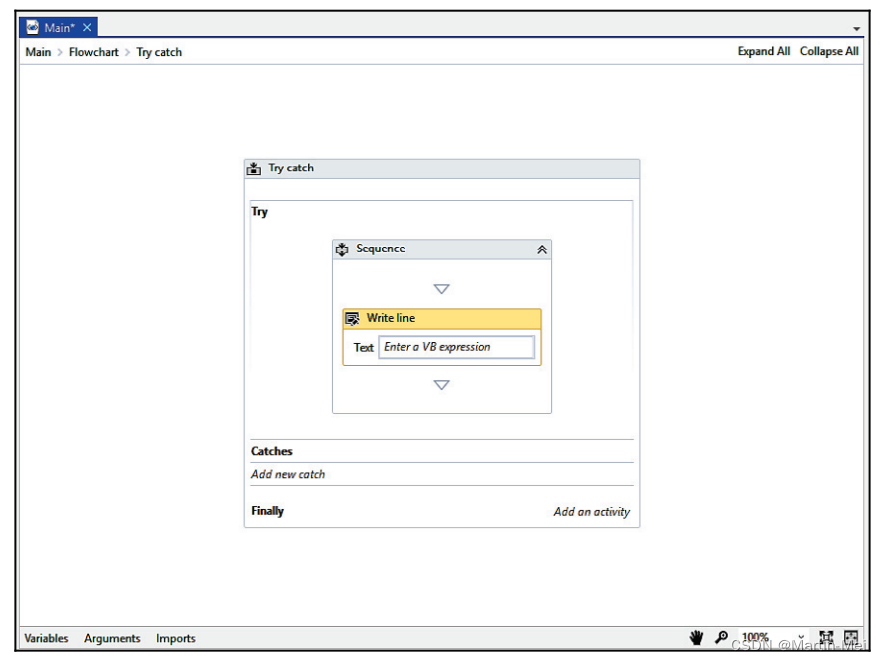Open the tab list dropdown arrow
The height and width of the screenshot is (661, 881).
856,29
